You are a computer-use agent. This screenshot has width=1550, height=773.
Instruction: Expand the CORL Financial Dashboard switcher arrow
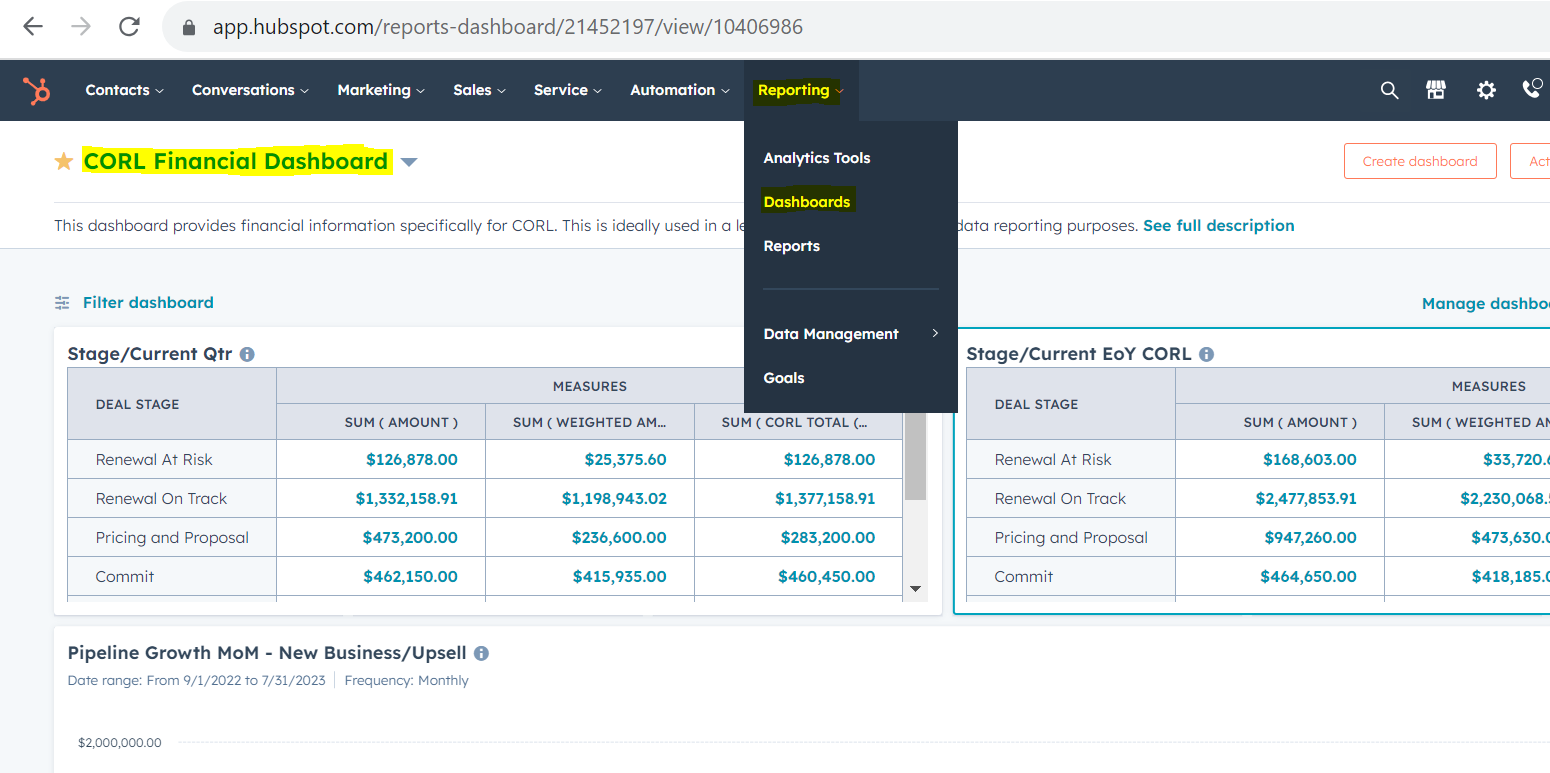[408, 162]
